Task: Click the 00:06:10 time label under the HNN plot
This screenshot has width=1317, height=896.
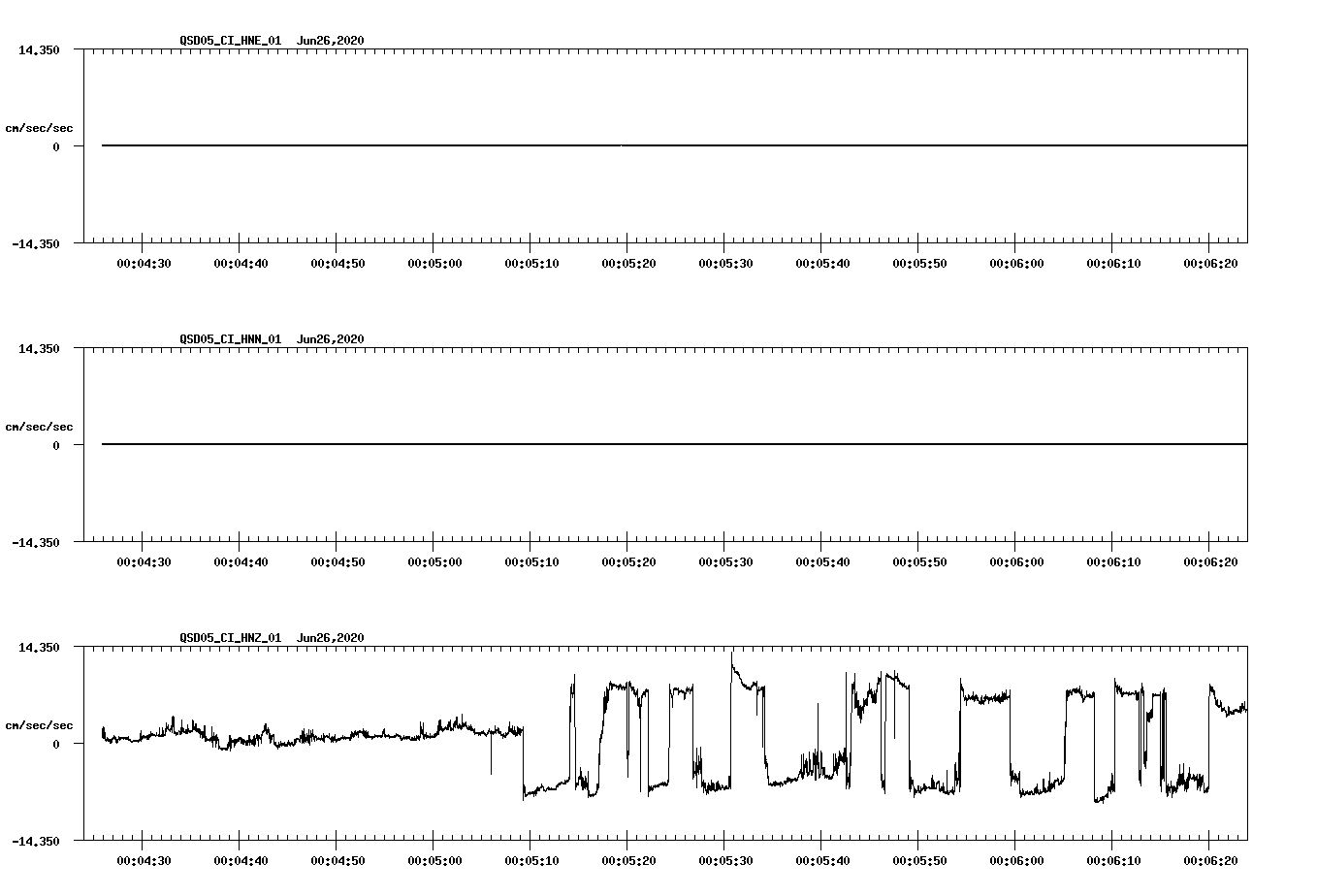Action: [x=1113, y=562]
